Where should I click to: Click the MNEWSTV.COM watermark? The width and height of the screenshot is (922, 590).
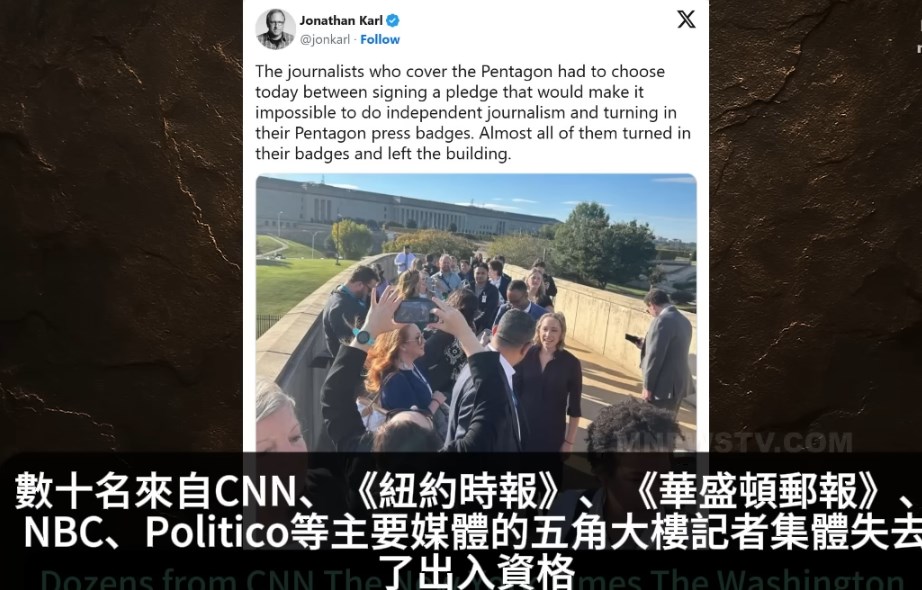[x=734, y=442]
